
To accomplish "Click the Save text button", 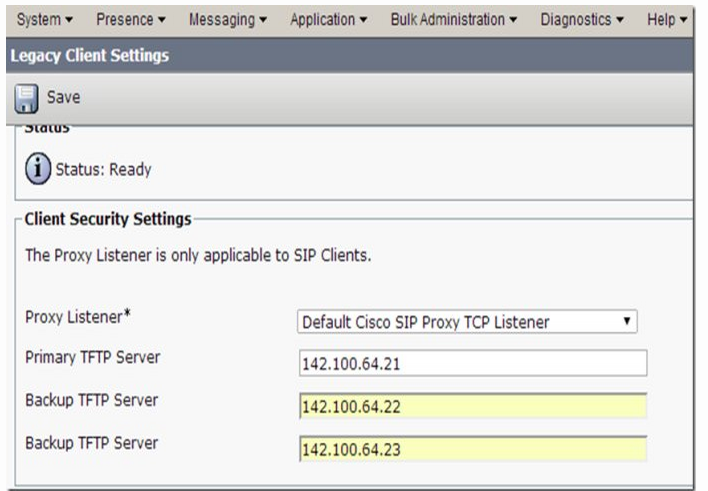I will (64, 97).
